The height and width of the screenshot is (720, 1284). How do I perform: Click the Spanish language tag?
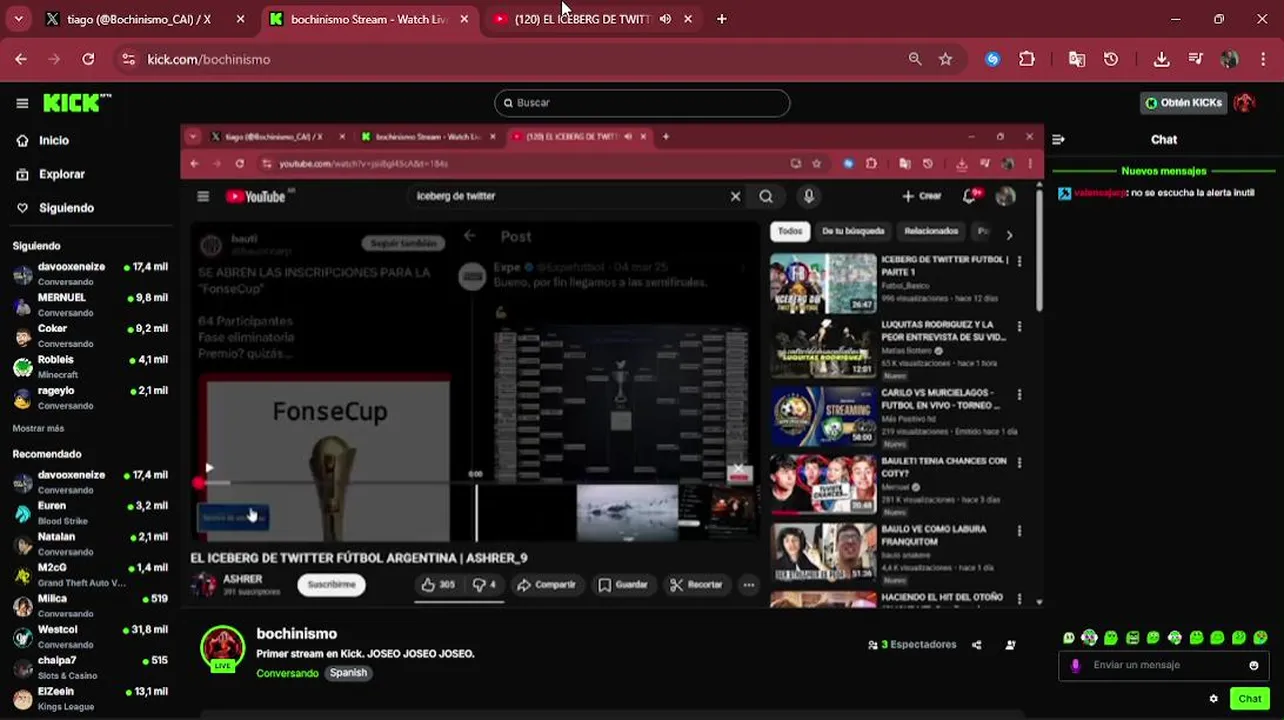pos(348,673)
